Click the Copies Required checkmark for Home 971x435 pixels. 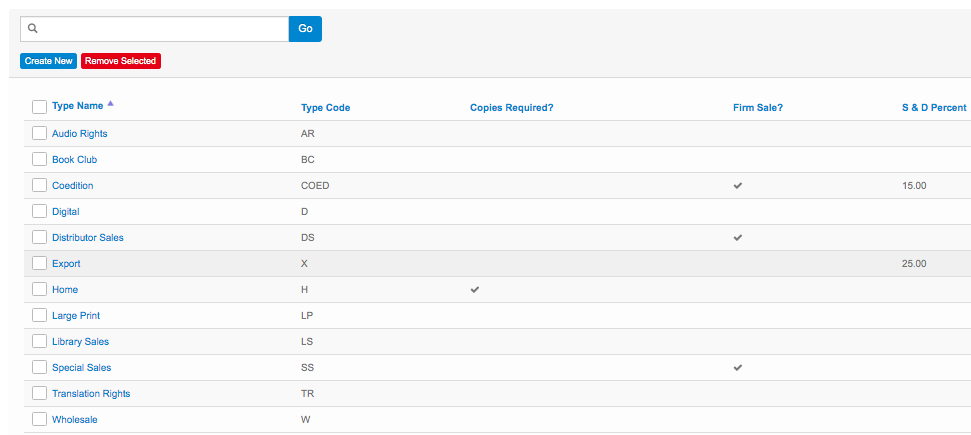click(x=475, y=290)
